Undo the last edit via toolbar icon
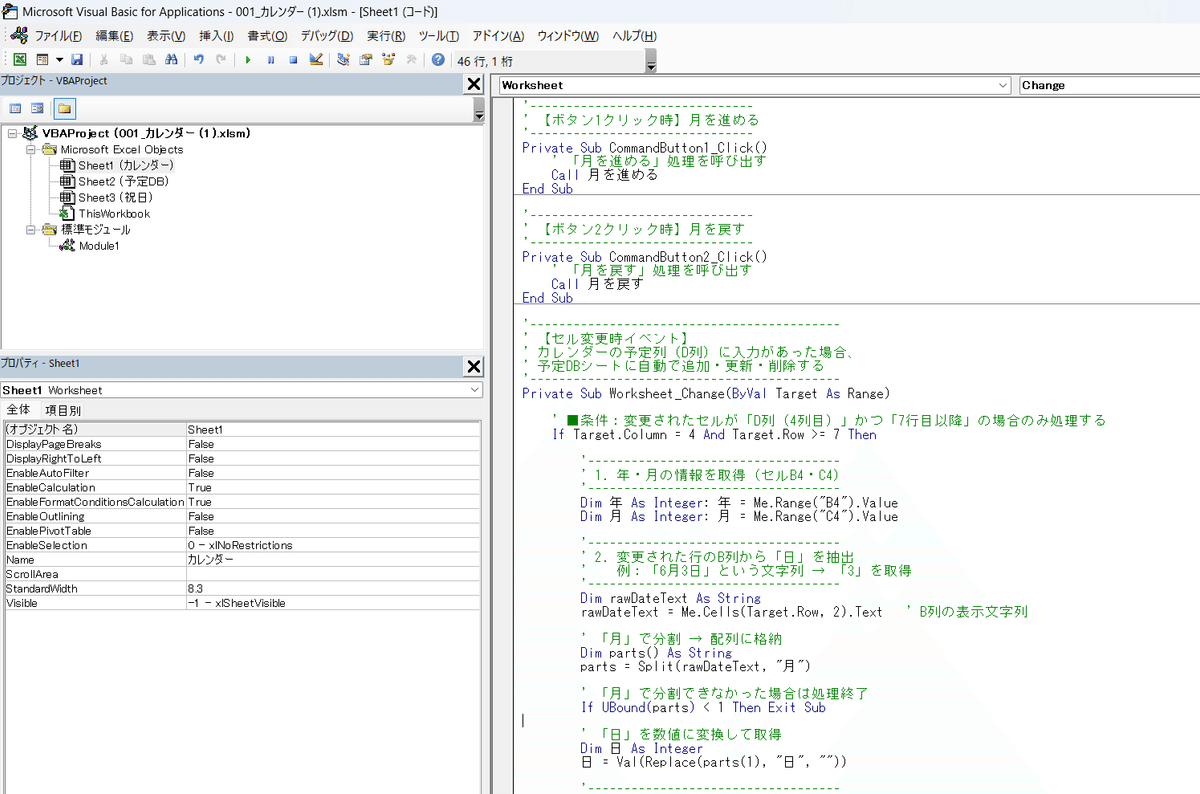Image resolution: width=1200 pixels, height=794 pixels. tap(197, 59)
